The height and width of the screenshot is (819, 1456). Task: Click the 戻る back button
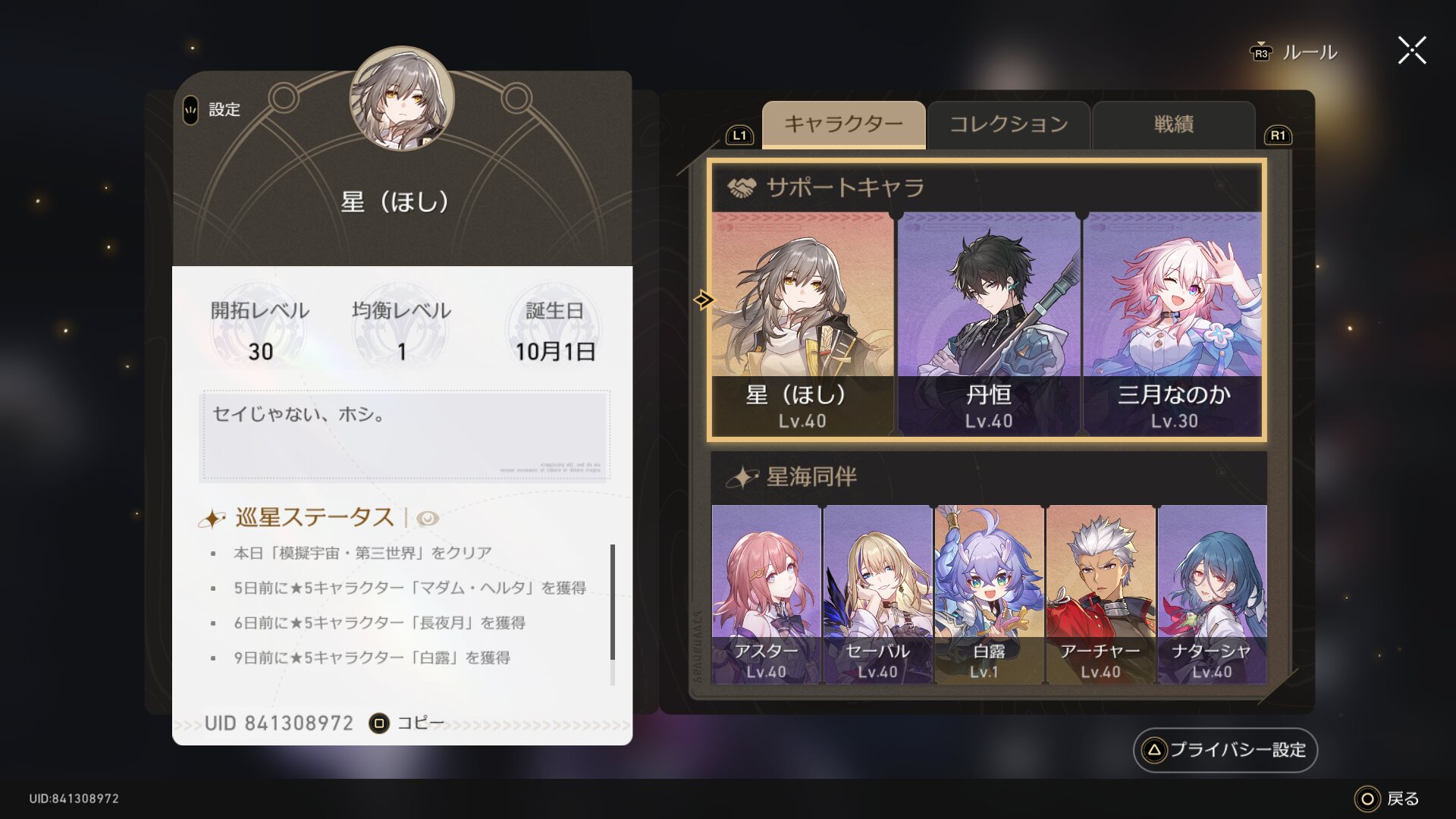pos(1387,799)
